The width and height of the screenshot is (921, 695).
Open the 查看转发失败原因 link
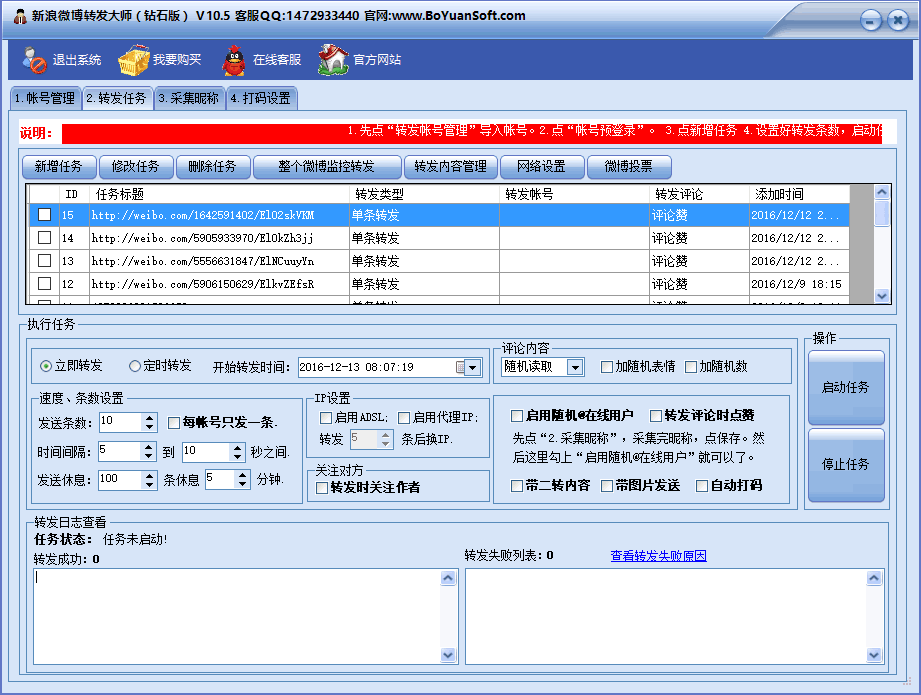(658, 556)
